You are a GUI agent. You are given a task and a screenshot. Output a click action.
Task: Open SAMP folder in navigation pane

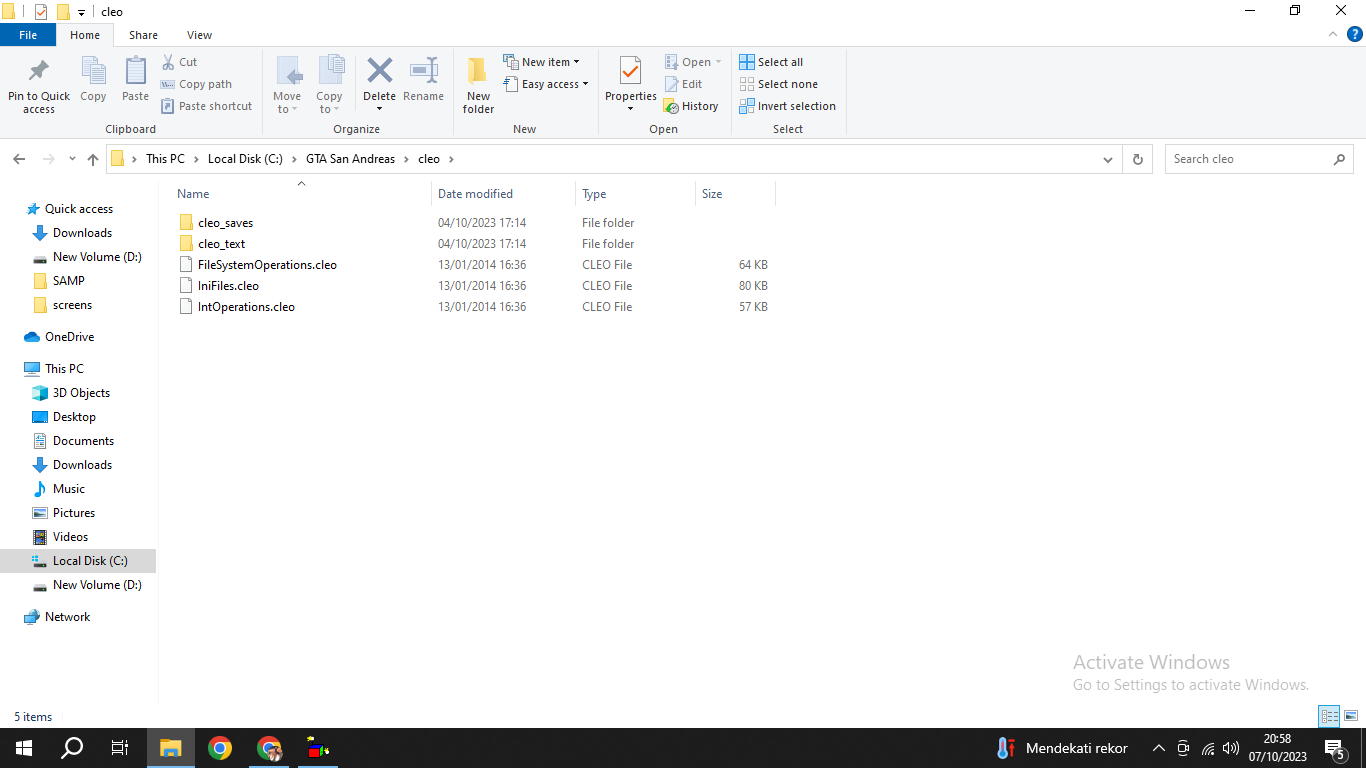(69, 281)
